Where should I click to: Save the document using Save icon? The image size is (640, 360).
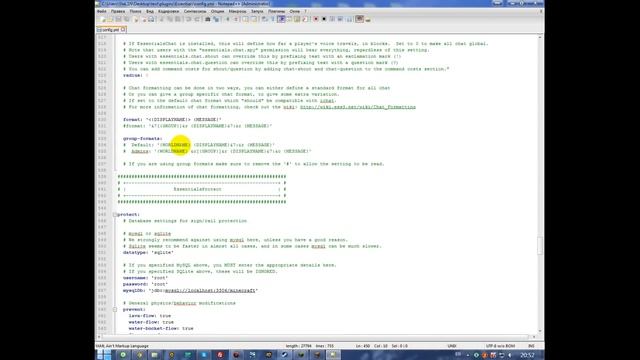[x=118, y=19]
